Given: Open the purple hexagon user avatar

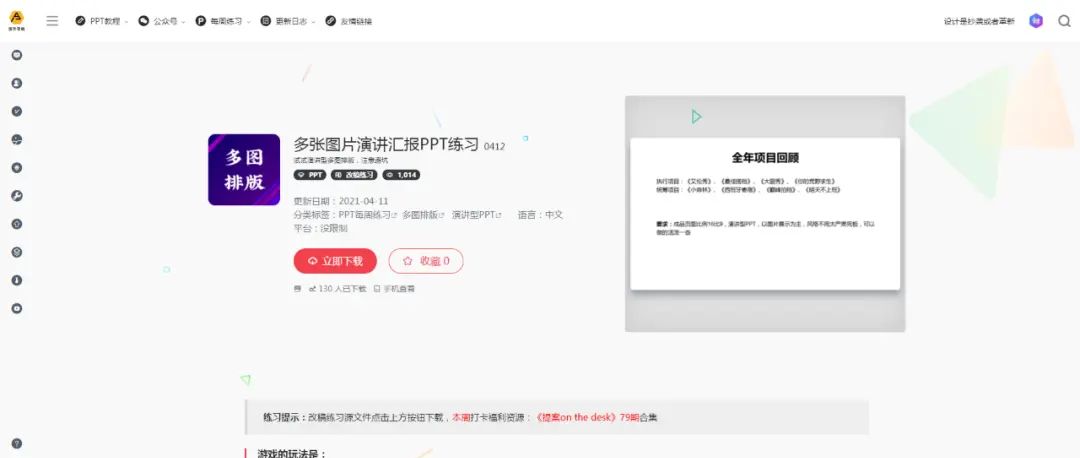Looking at the screenshot, I should tap(1036, 21).
